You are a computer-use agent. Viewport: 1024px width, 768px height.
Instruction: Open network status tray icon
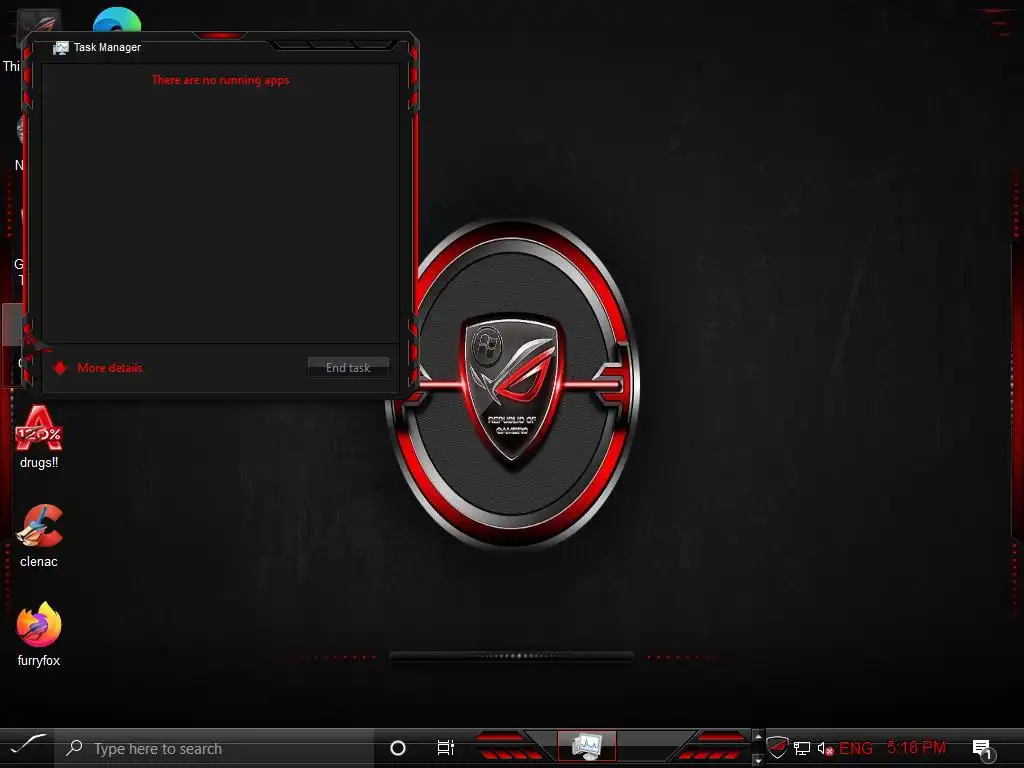802,748
